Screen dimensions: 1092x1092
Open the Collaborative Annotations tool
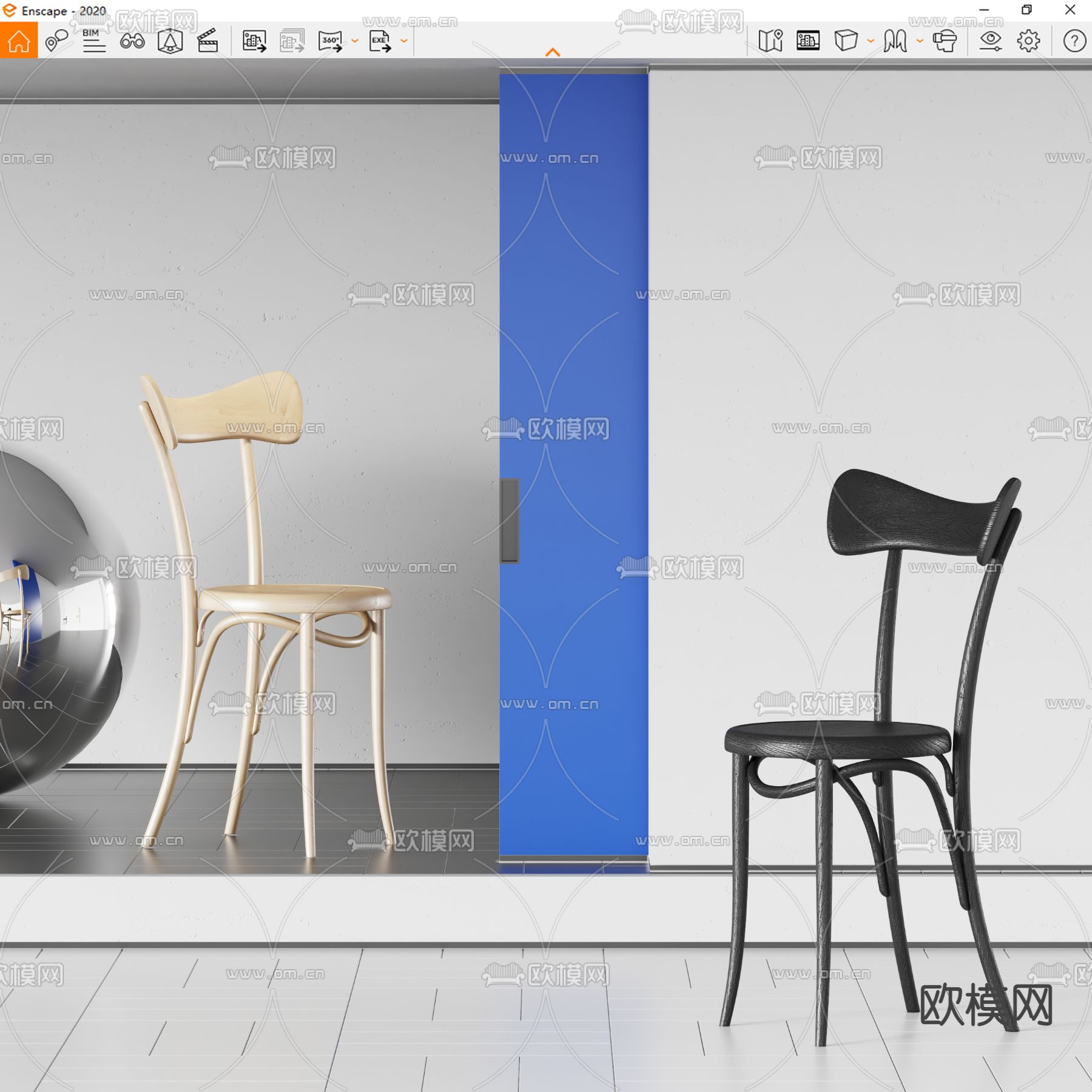[x=56, y=41]
